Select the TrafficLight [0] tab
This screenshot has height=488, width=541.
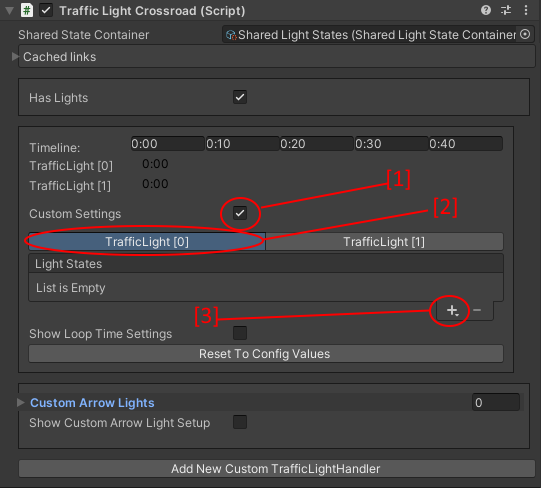147,242
